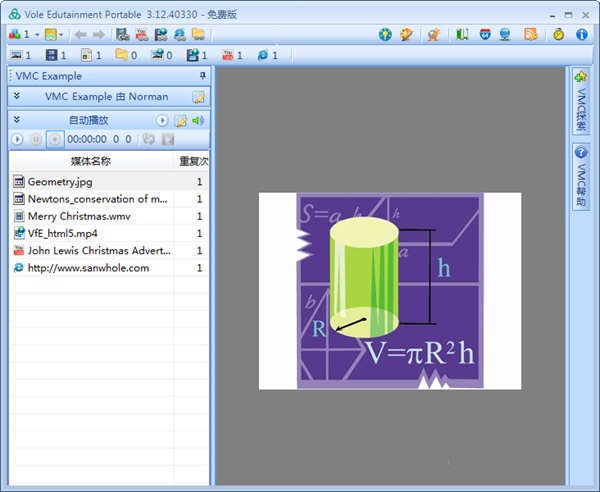Edit VMC Example with the pencil note icon
600x492 pixels.
tap(199, 97)
